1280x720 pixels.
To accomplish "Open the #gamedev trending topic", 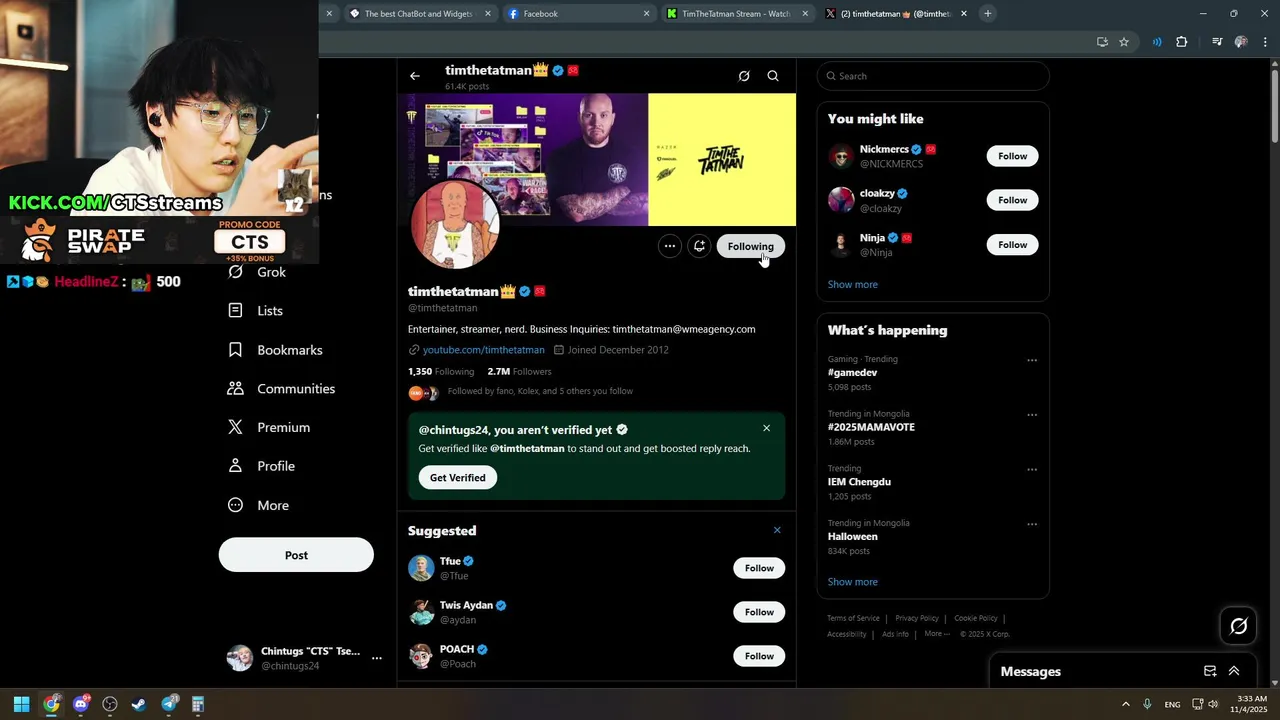I will point(852,373).
